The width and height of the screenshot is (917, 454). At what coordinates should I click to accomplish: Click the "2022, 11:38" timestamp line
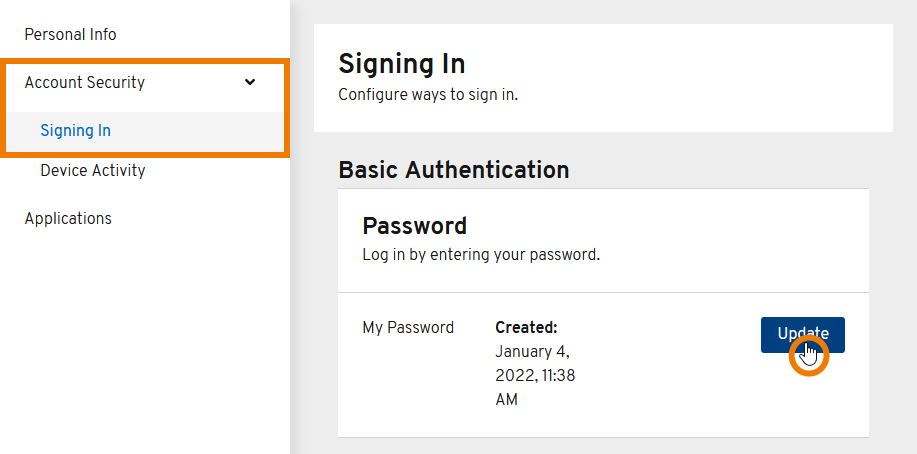point(535,376)
